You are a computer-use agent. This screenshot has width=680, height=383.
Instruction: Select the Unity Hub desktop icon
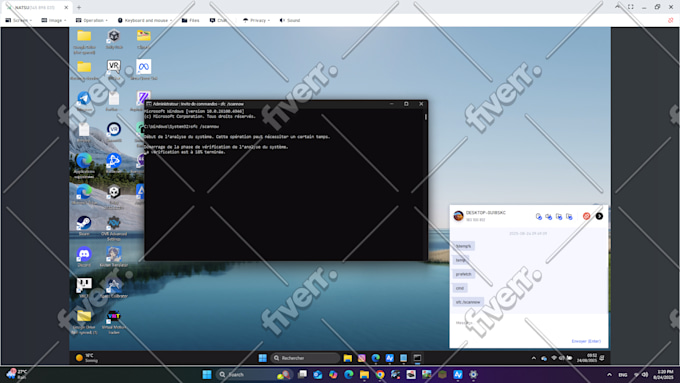[x=114, y=38]
